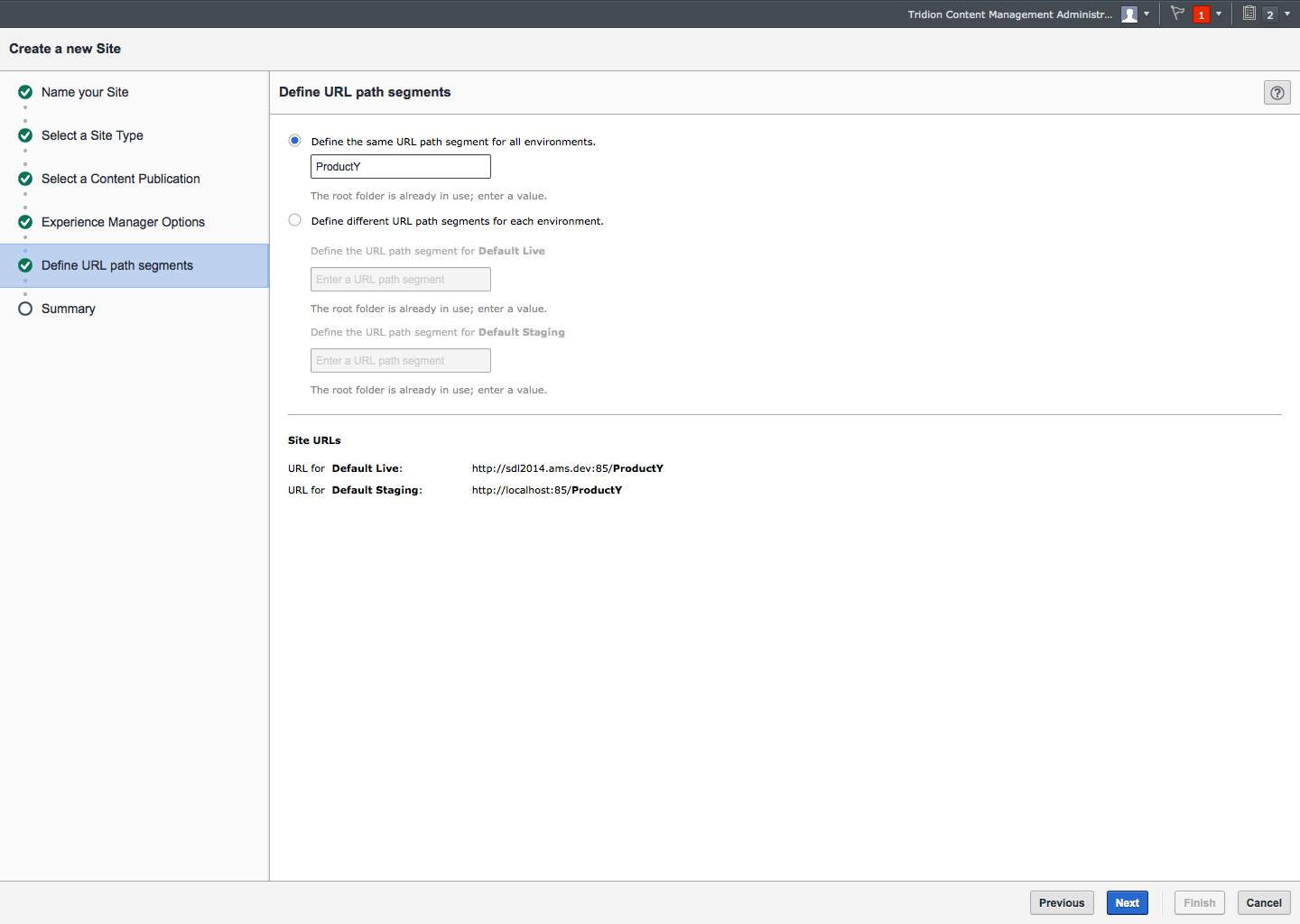The height and width of the screenshot is (924, 1300).
Task: Click the notifications flag icon
Action: 1177,14
